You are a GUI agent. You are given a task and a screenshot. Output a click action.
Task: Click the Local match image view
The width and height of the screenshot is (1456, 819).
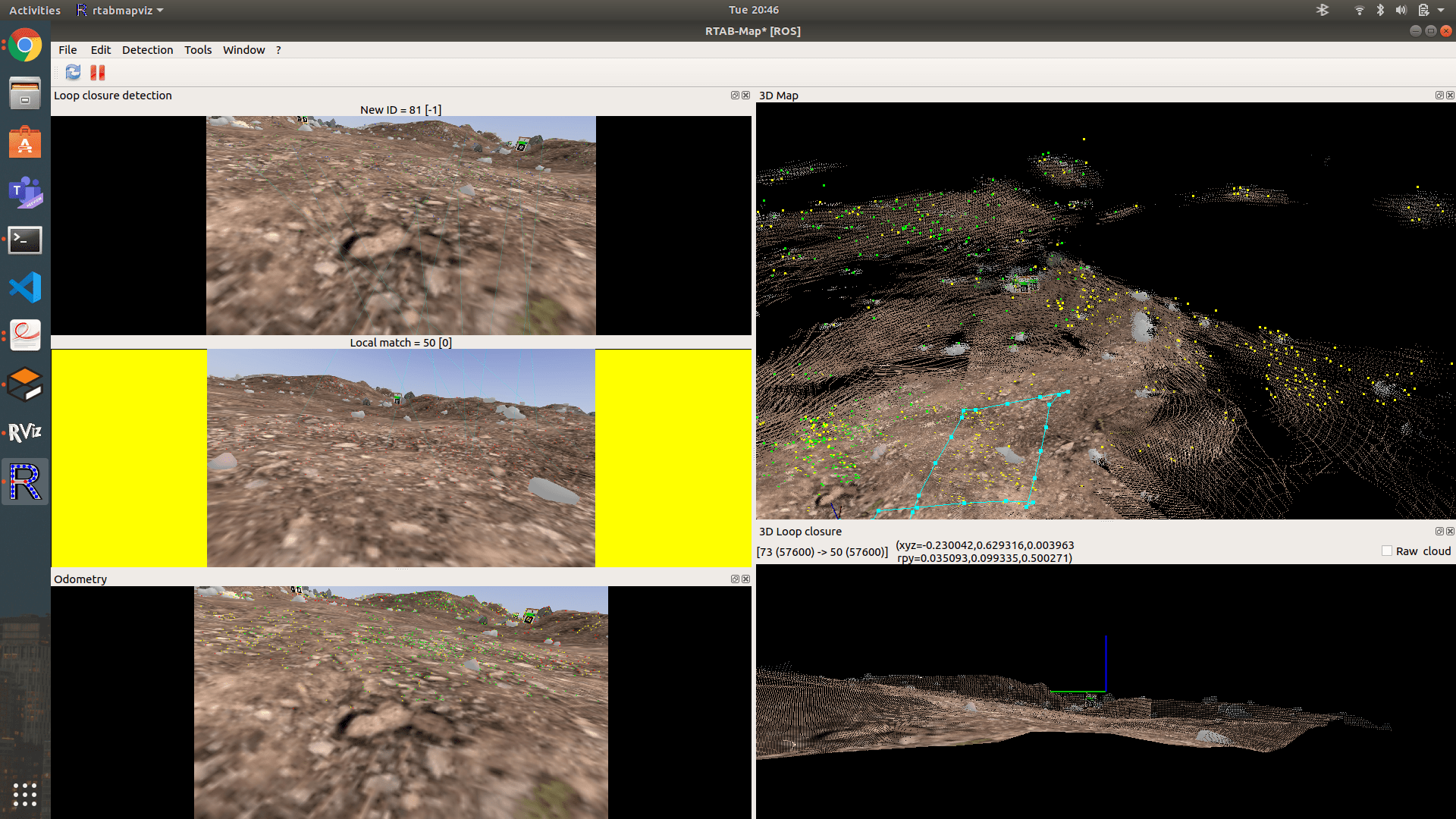[x=400, y=458]
